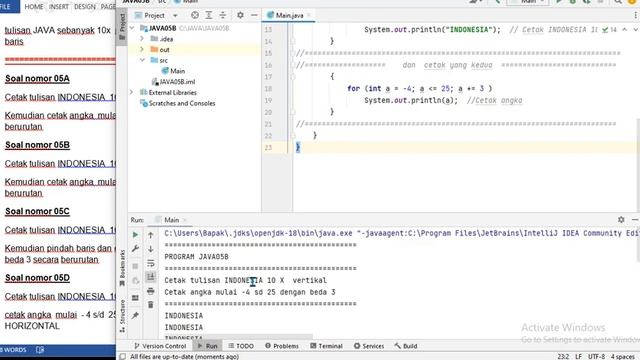Click the Soal nomor 05B heading in Word
The image size is (640, 360).
point(37,145)
